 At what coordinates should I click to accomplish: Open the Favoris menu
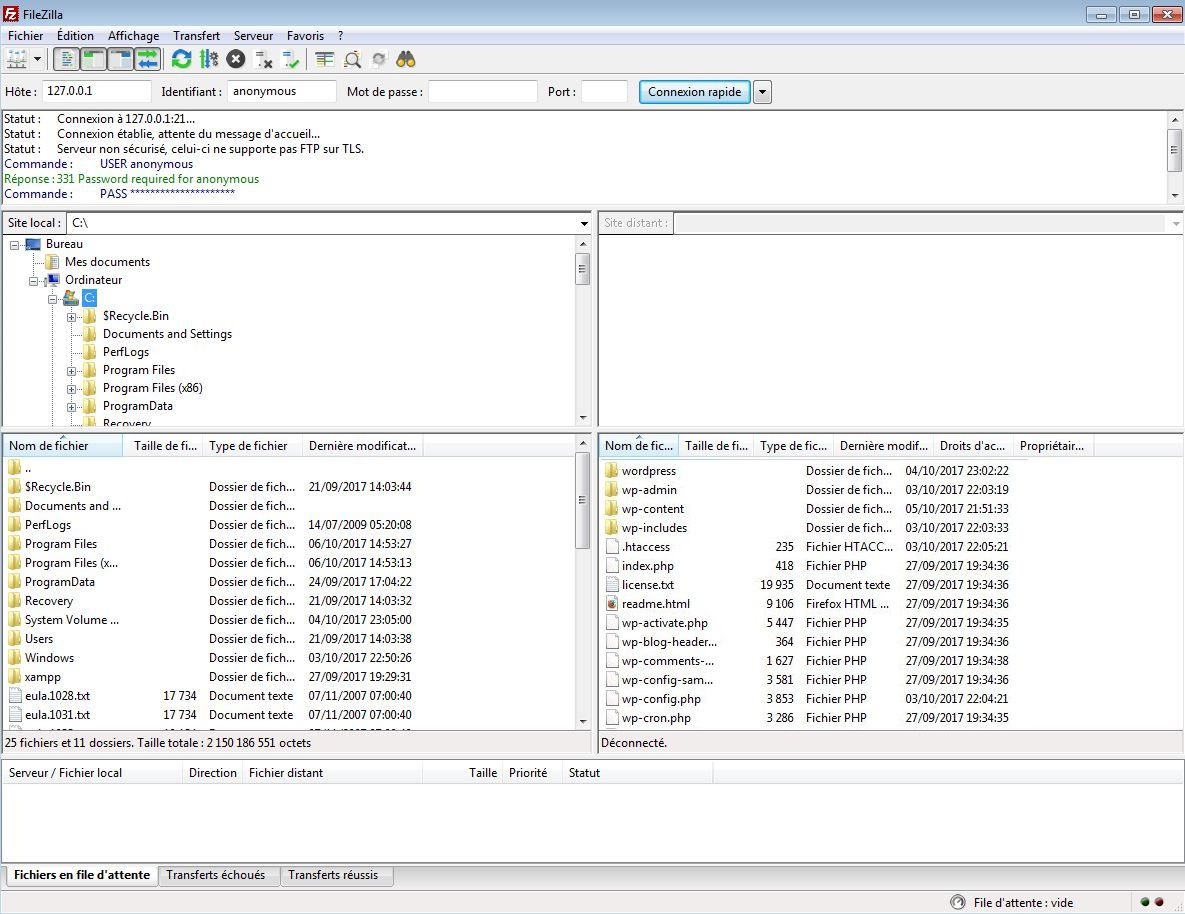[305, 36]
